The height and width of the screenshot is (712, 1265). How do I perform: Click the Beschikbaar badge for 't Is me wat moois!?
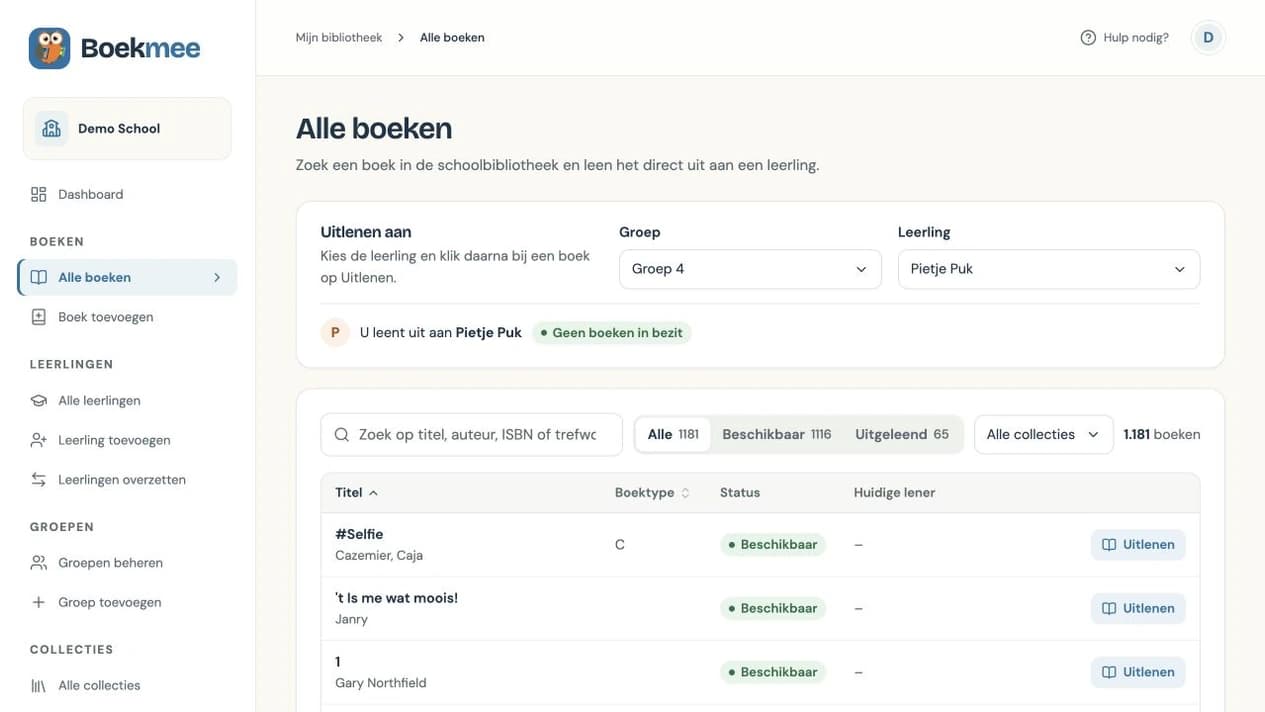773,608
